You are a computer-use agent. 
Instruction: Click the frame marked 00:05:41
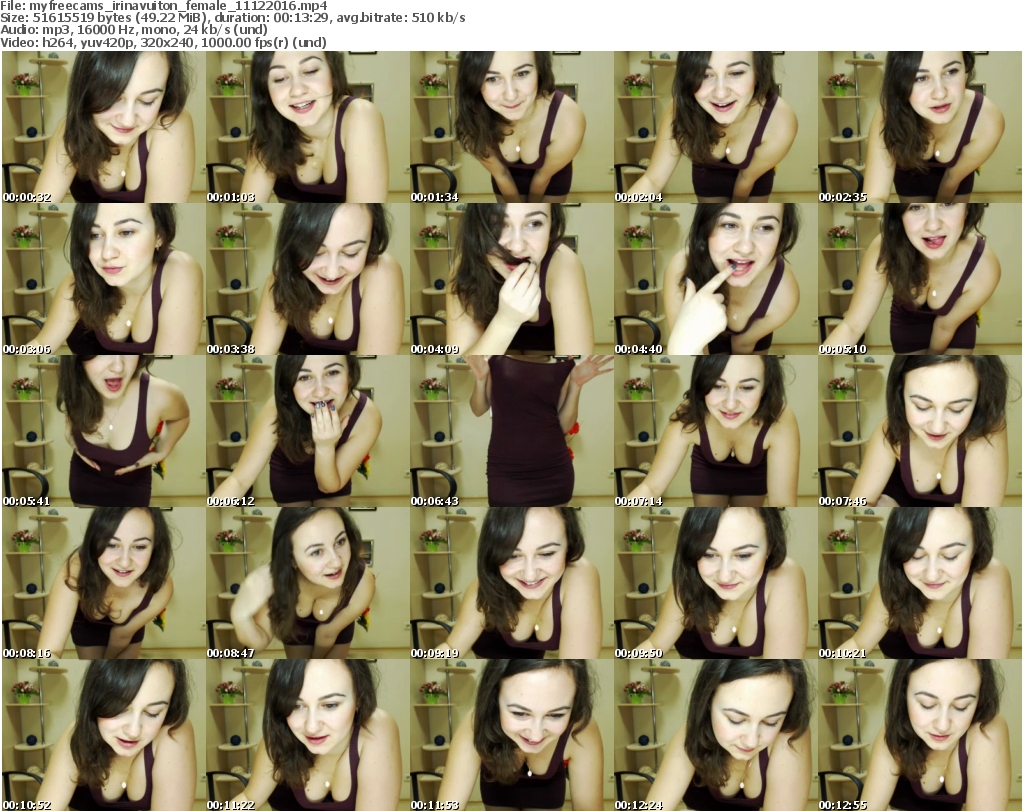click(x=103, y=431)
